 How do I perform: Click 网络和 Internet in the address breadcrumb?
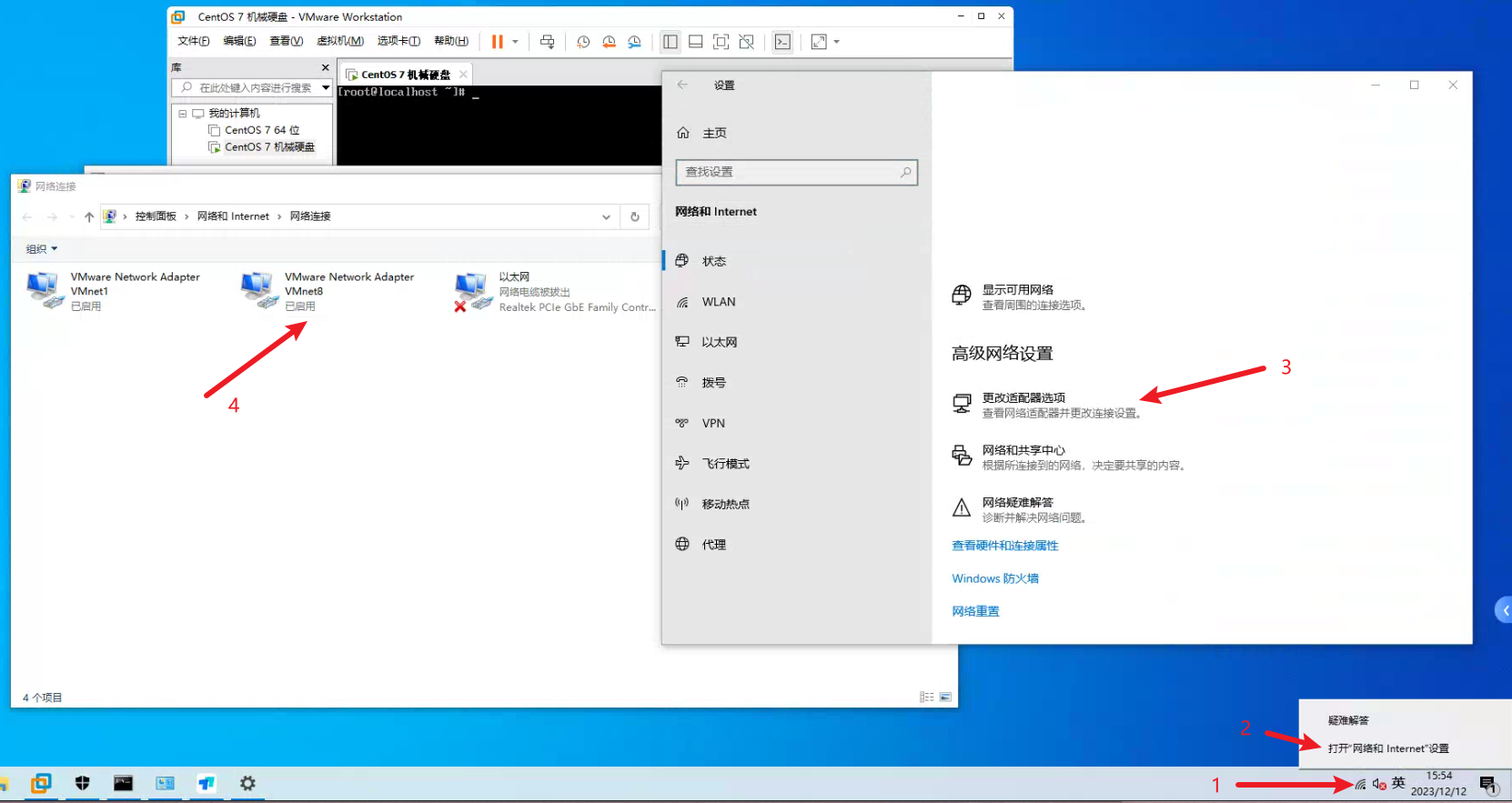coord(233,216)
